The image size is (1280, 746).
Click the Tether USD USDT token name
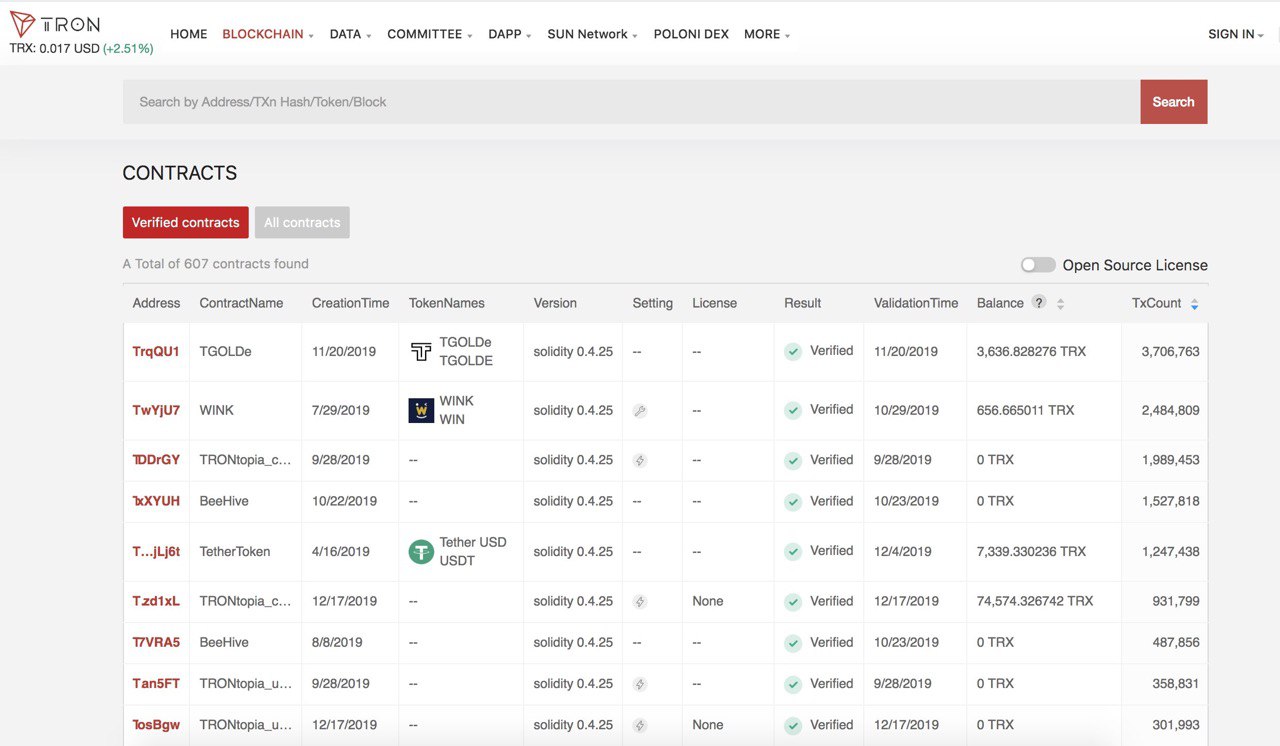[473, 551]
